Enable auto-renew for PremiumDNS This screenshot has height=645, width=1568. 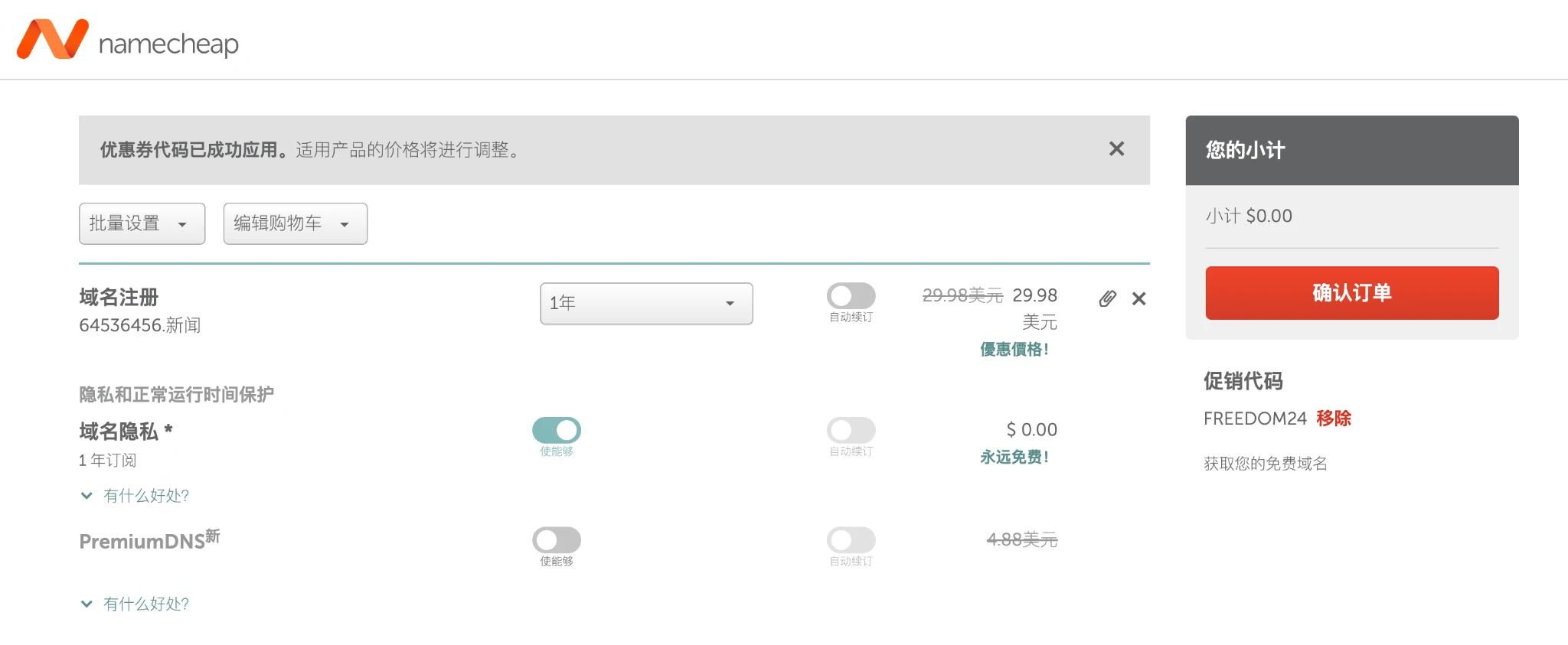(x=850, y=541)
